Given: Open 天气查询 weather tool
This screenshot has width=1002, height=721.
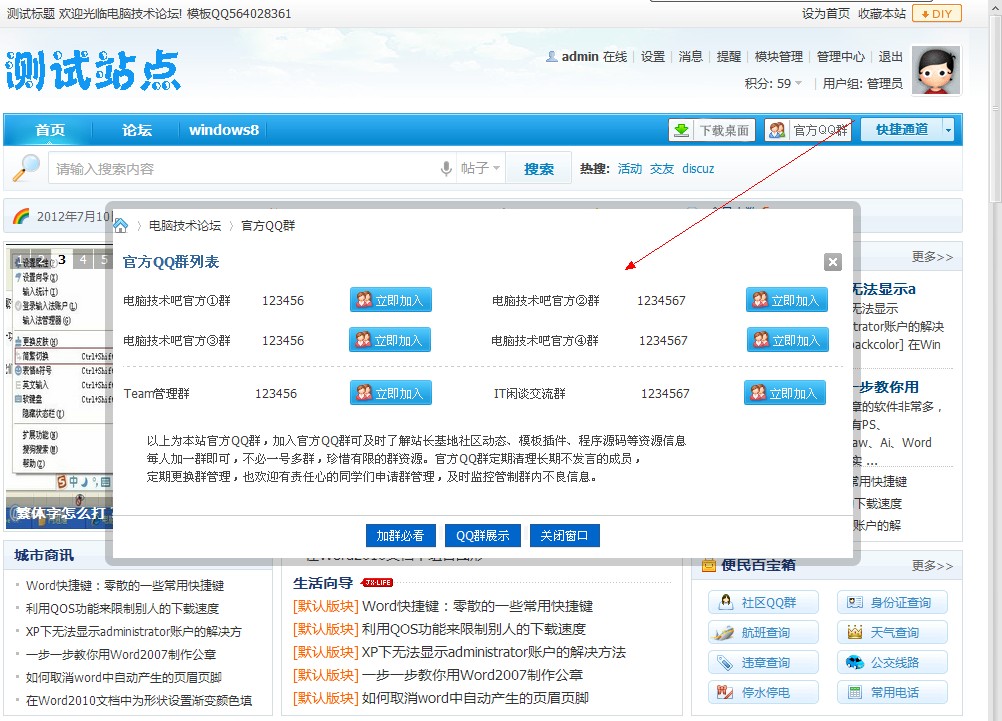Looking at the screenshot, I should (892, 632).
